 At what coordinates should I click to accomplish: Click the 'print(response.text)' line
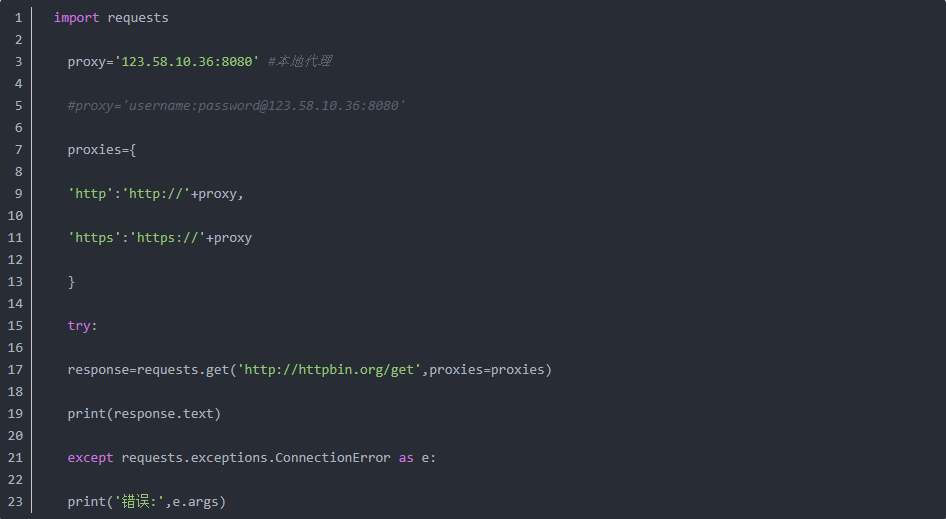pos(144,414)
